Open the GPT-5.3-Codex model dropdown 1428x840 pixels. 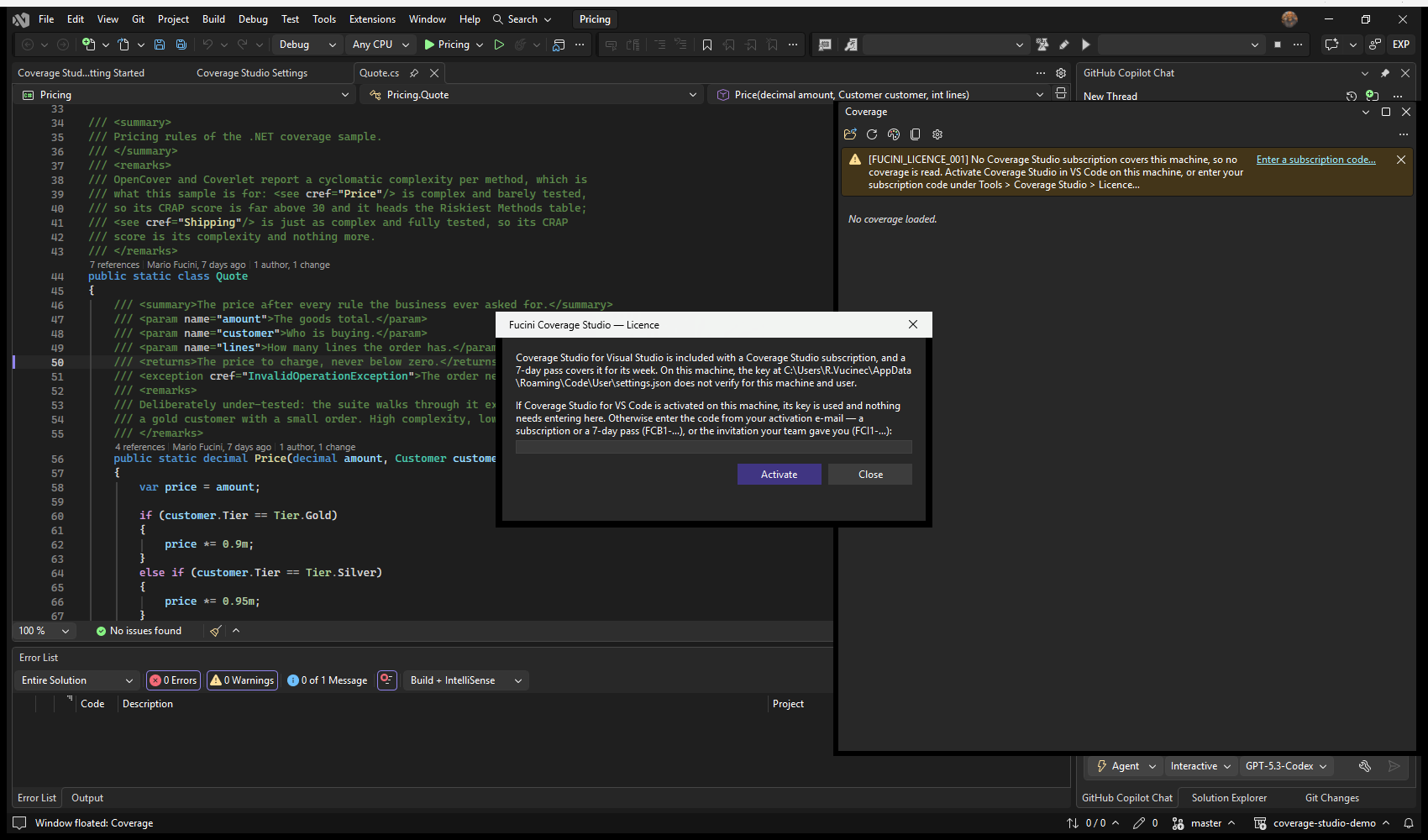1285,766
